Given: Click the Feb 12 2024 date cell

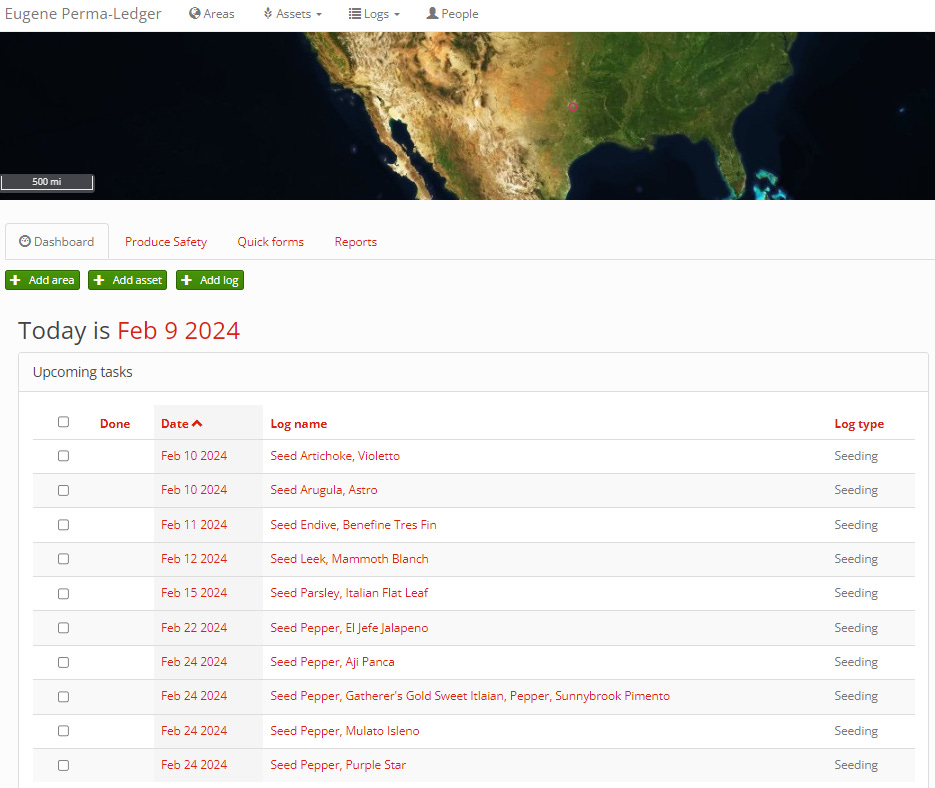Looking at the screenshot, I should (194, 559).
